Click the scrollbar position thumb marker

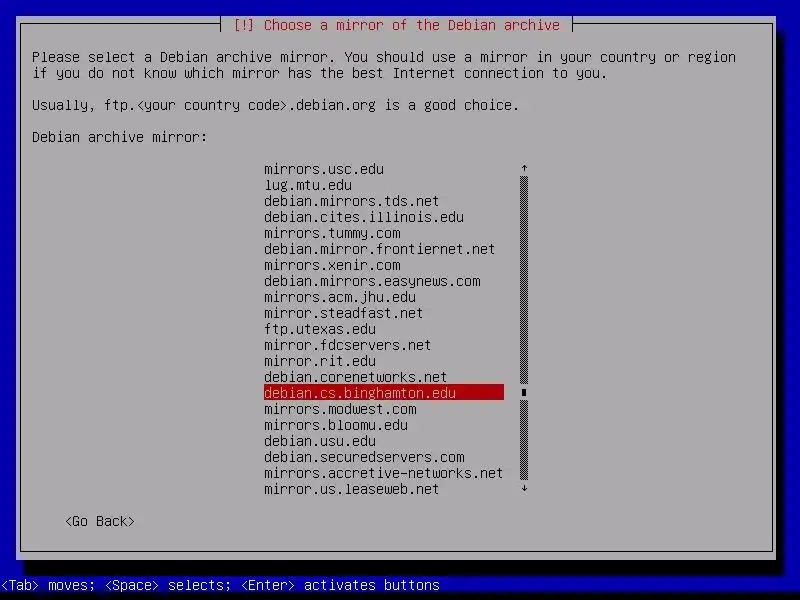(x=524, y=392)
